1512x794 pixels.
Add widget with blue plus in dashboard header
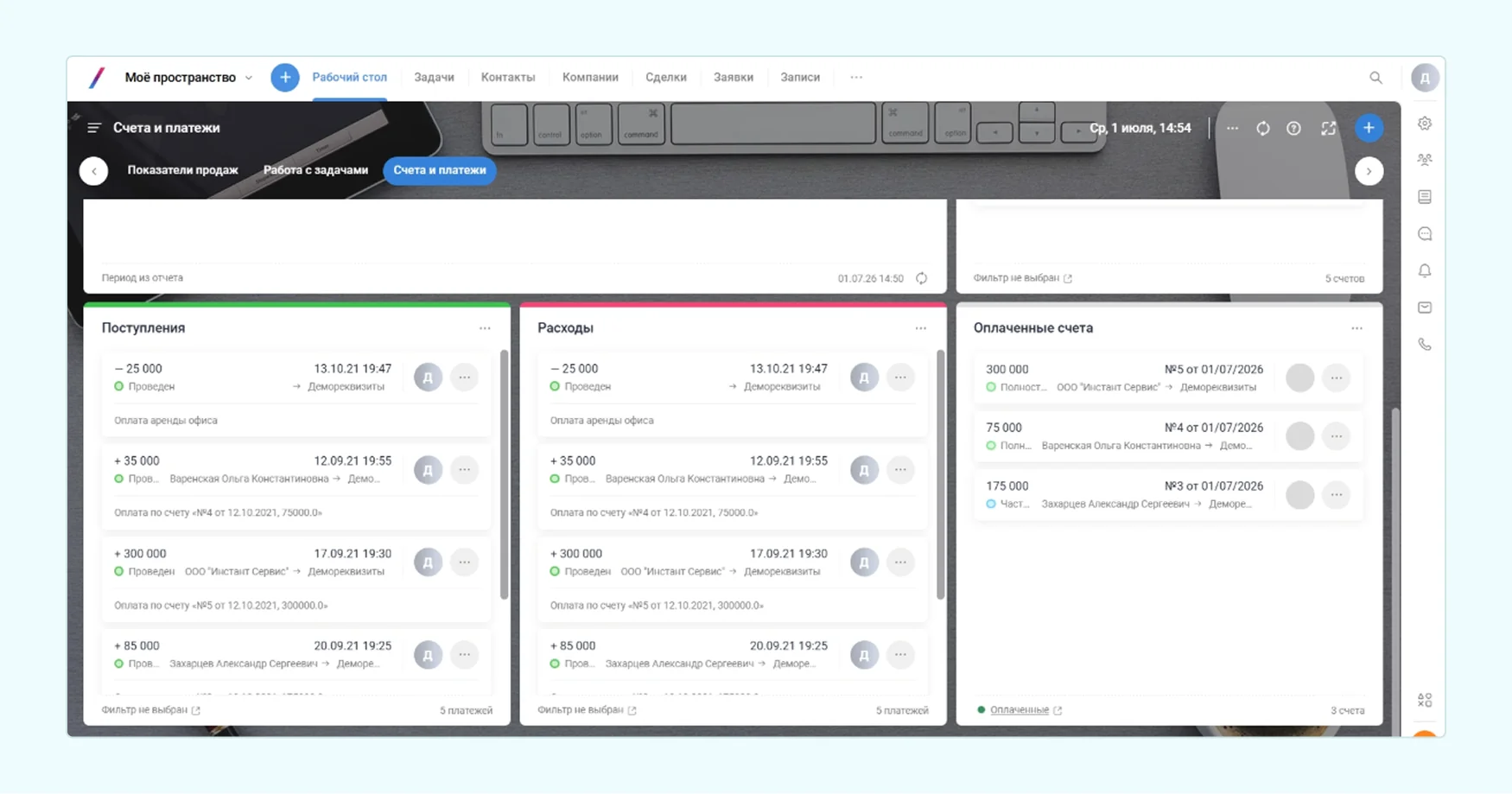click(1369, 128)
